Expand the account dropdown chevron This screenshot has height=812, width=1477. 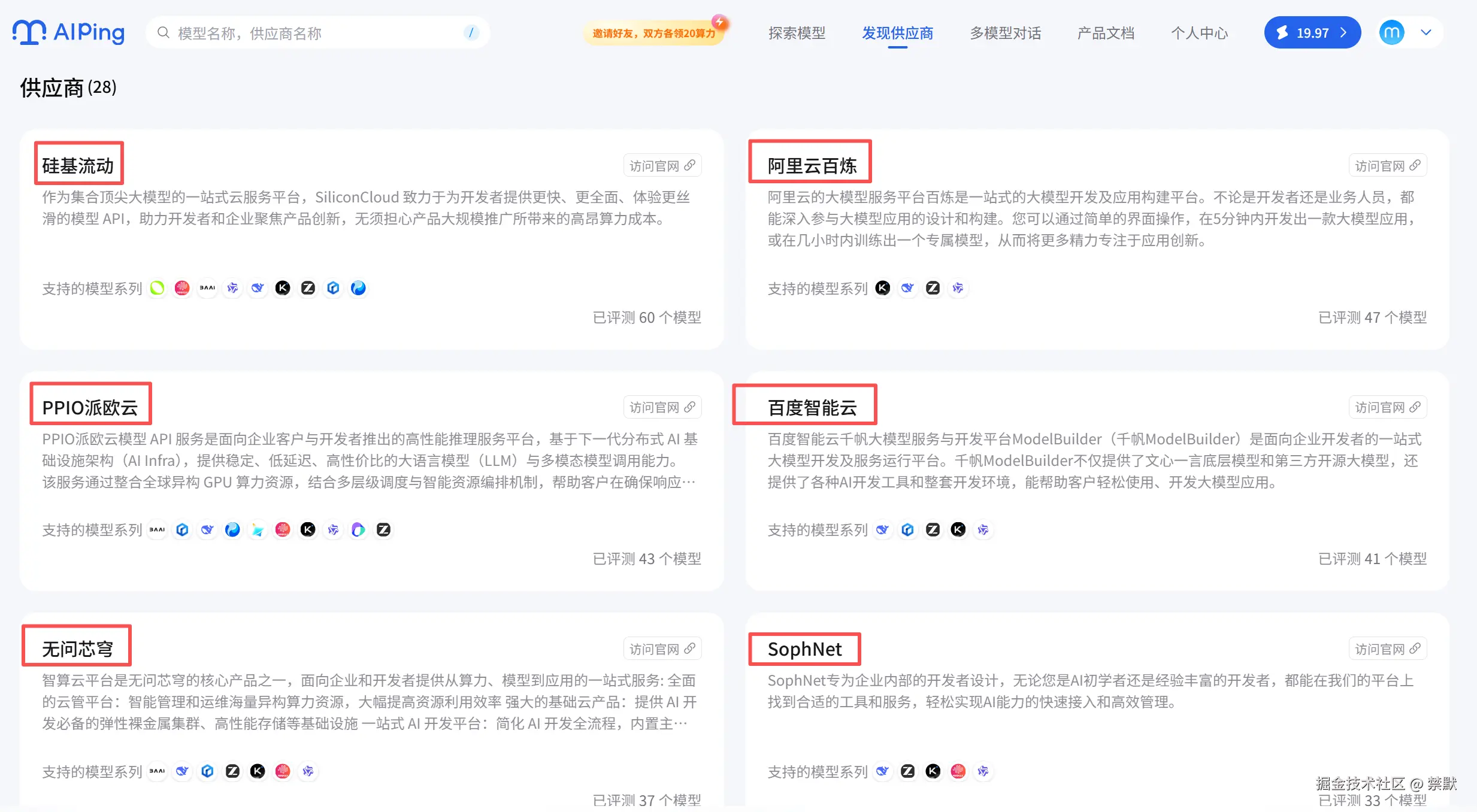(1426, 32)
